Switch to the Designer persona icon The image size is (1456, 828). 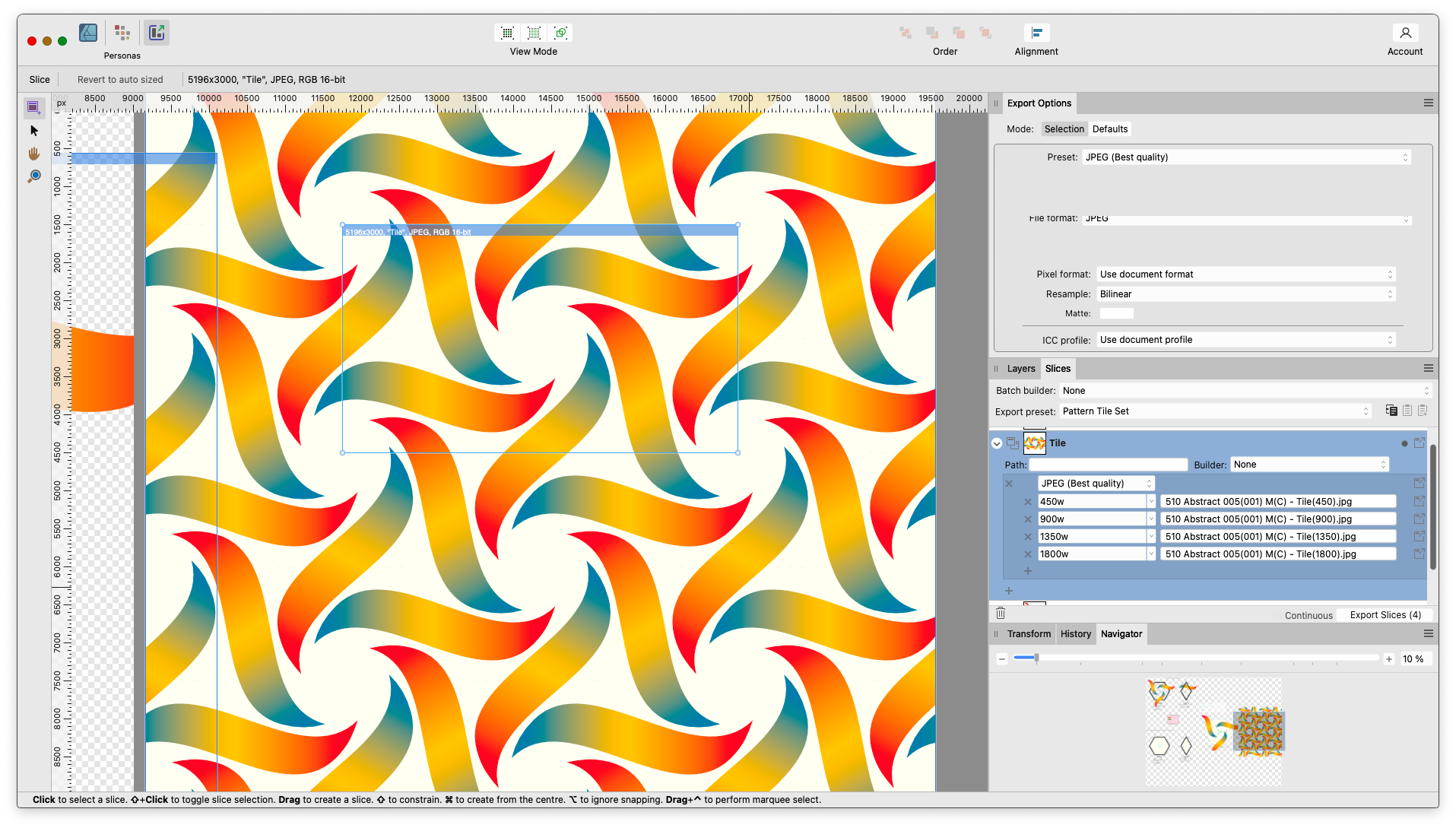click(x=88, y=33)
